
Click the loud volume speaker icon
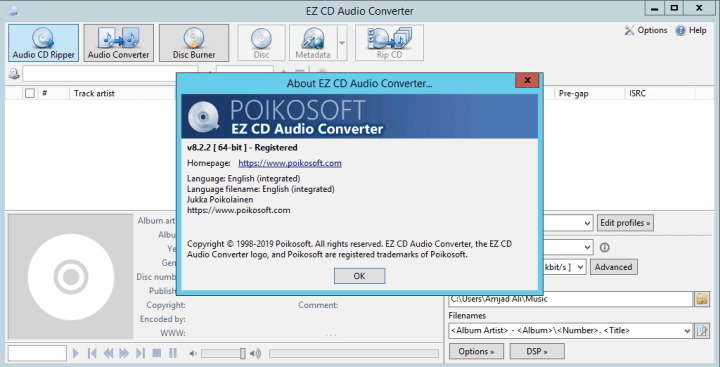coord(255,353)
